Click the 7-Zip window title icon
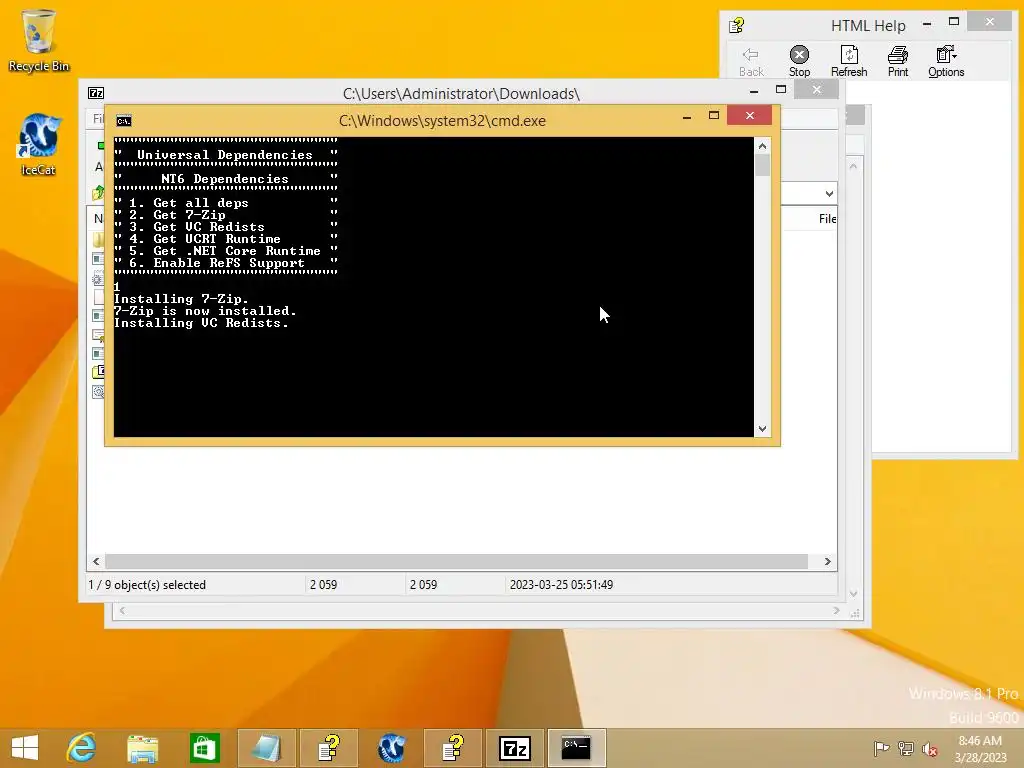The height and width of the screenshot is (768, 1024). coord(96,93)
